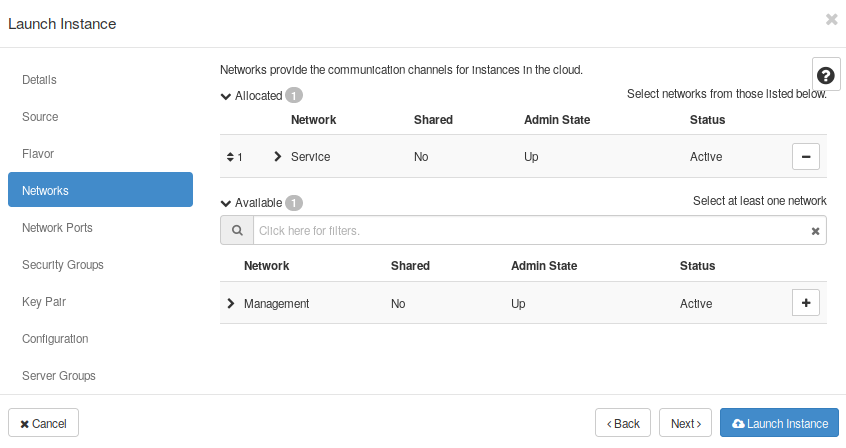The width and height of the screenshot is (846, 448).
Task: Add Management network with plus button
Action: (806, 303)
